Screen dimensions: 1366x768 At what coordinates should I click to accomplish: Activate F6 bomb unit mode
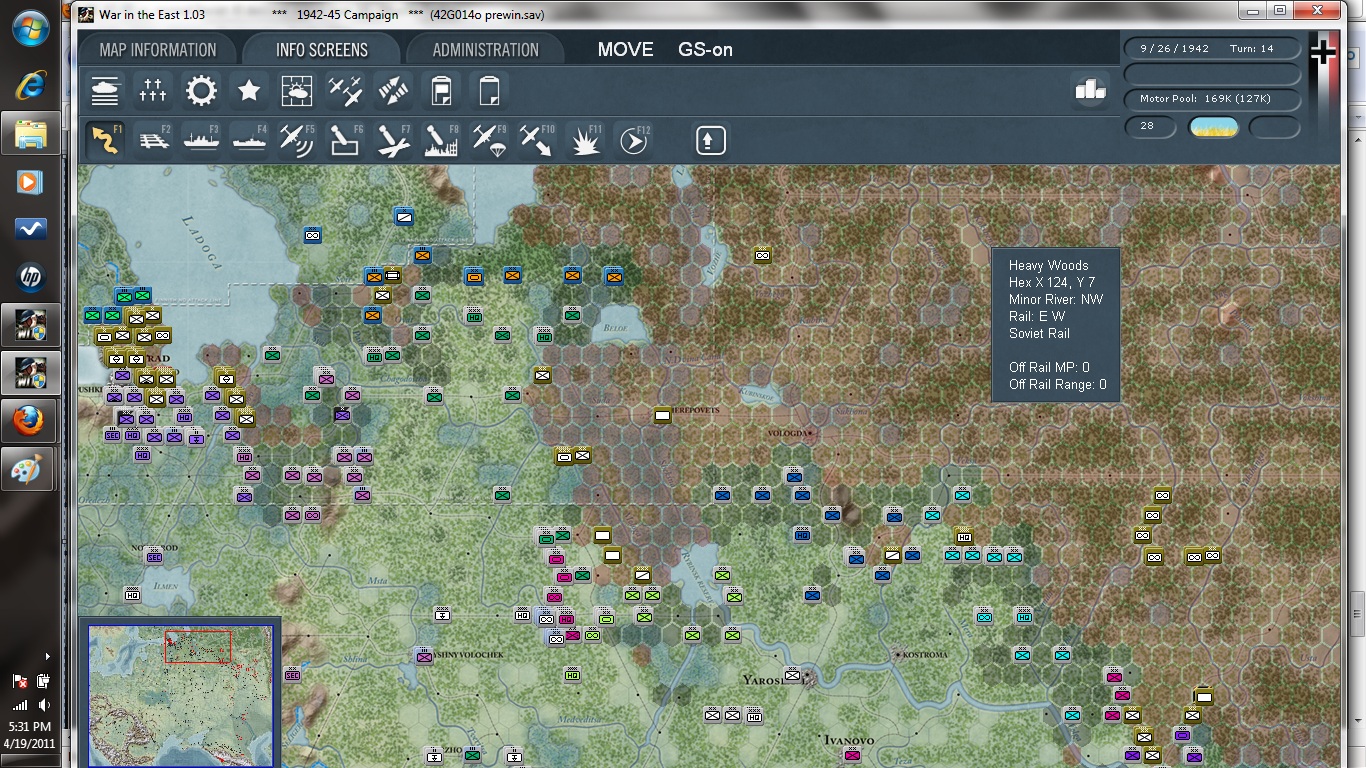coord(345,140)
